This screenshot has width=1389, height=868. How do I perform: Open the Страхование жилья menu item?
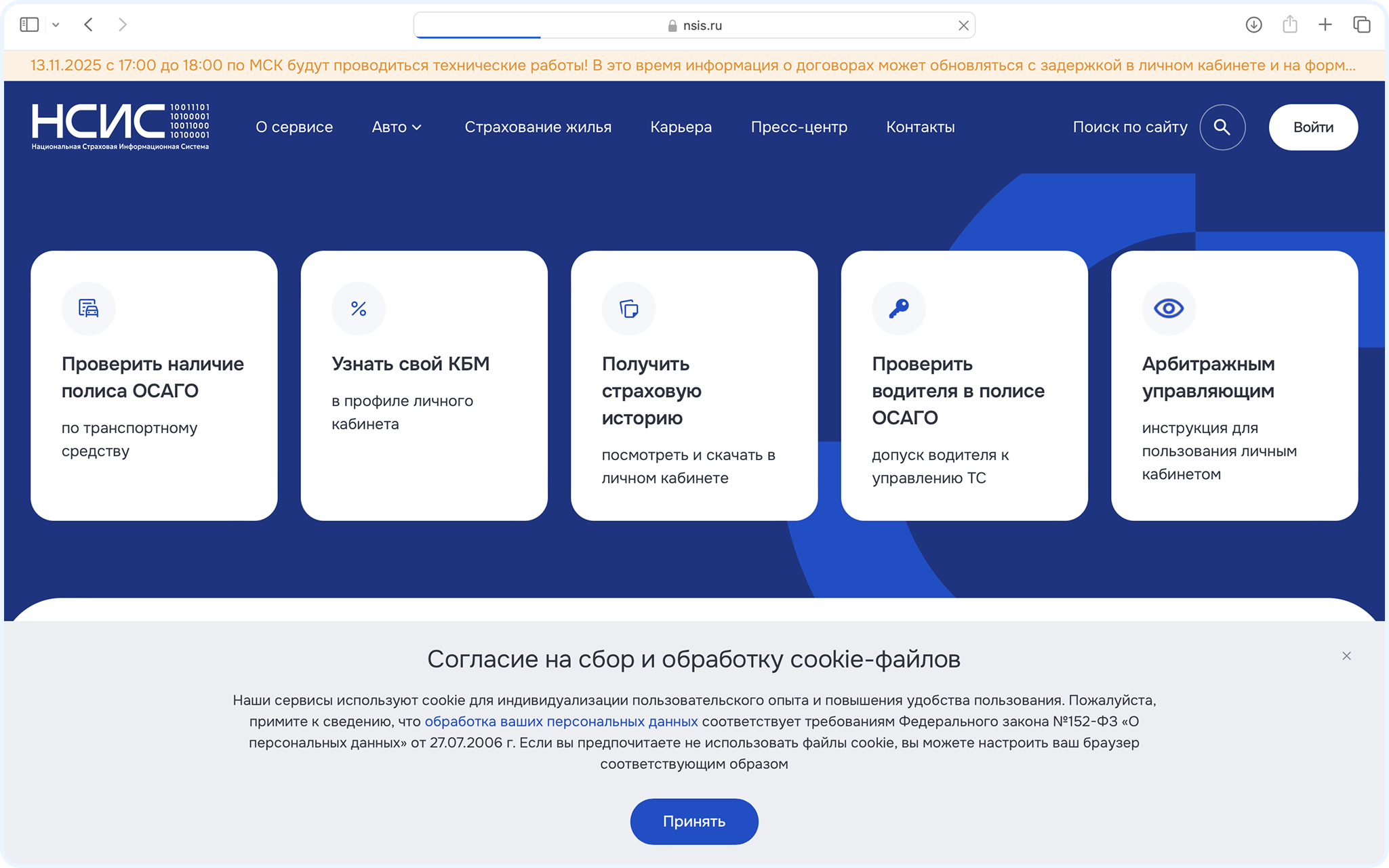tap(538, 127)
